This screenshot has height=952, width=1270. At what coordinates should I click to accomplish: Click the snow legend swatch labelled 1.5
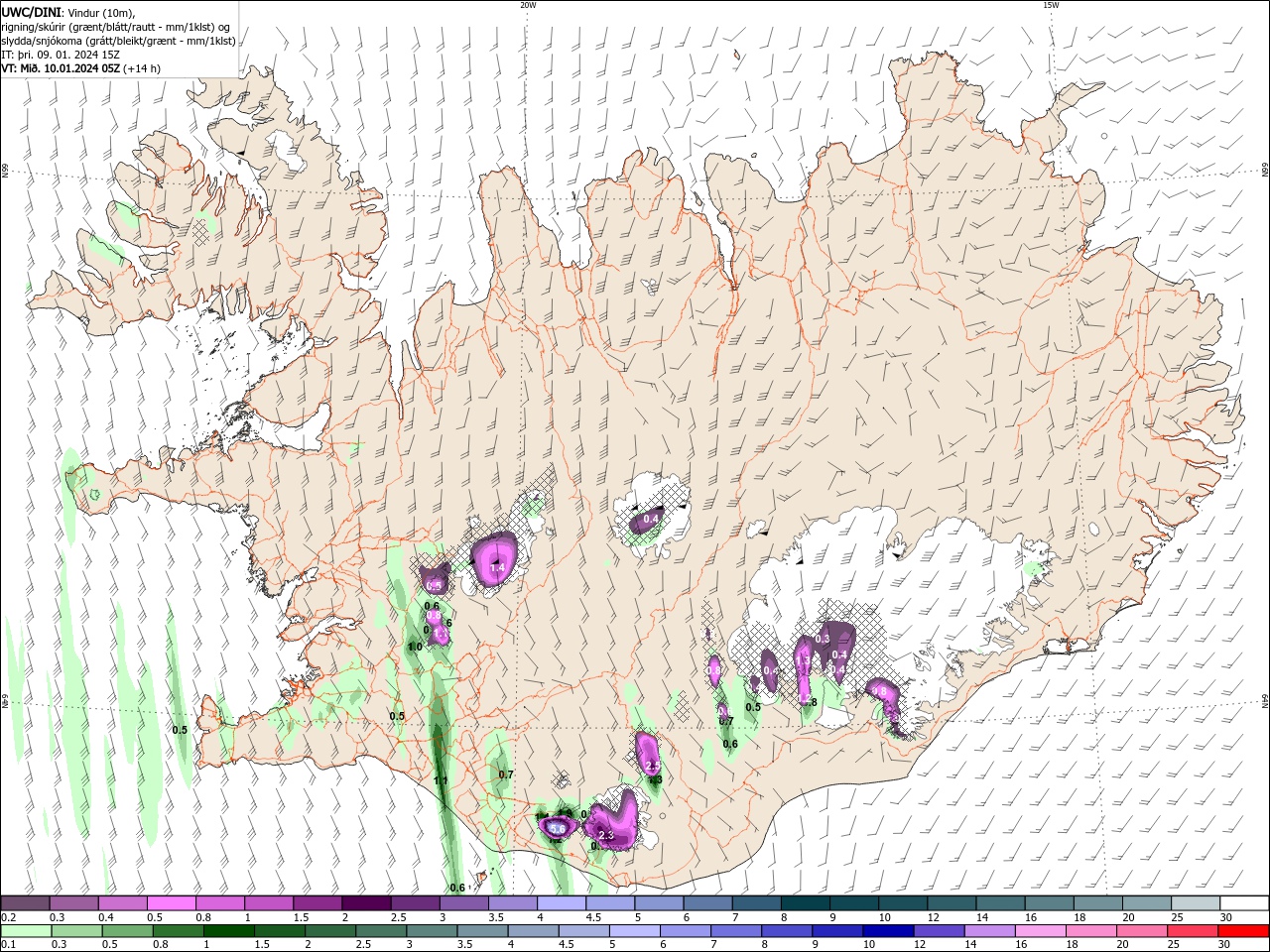tap(317, 903)
